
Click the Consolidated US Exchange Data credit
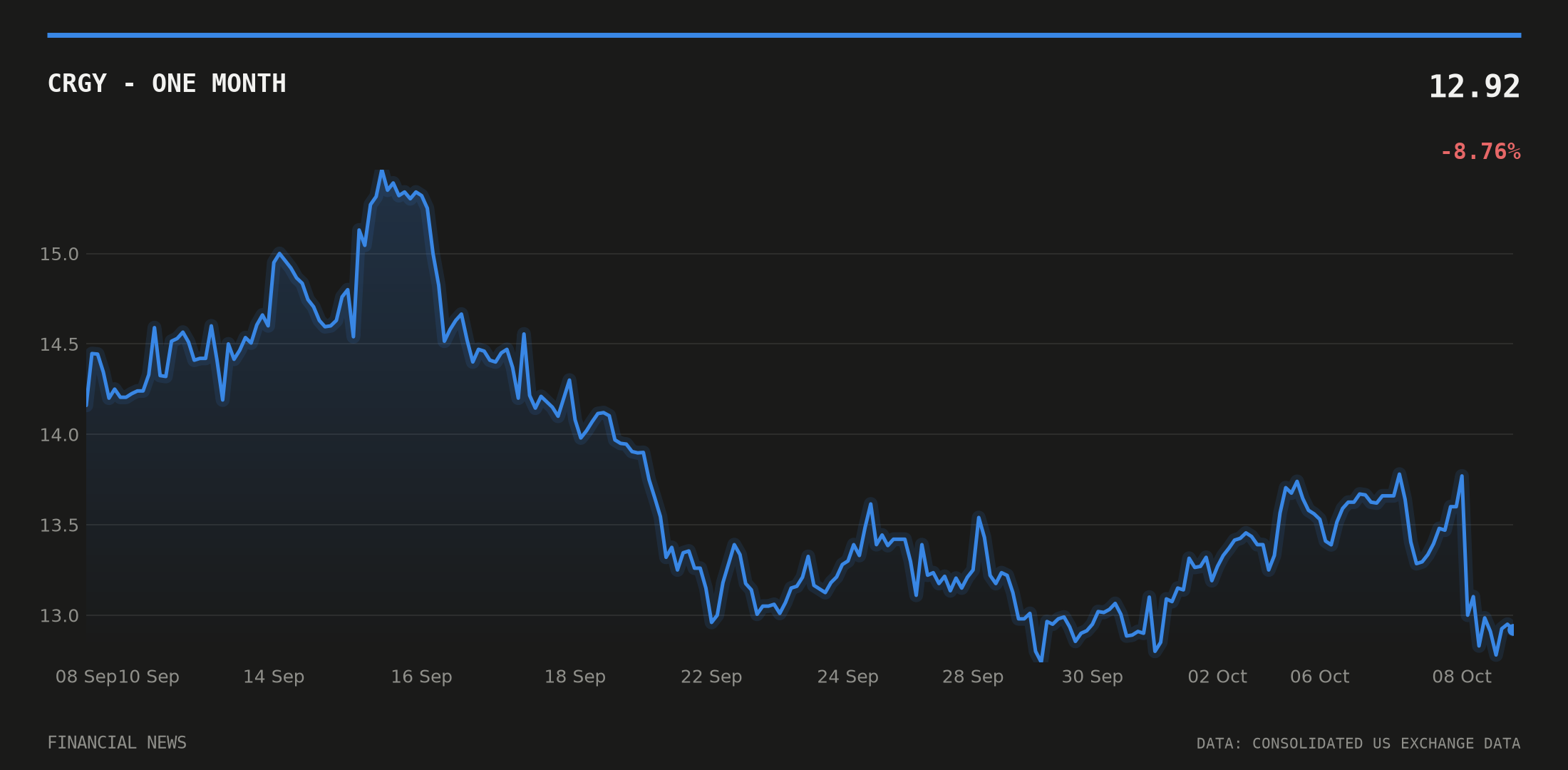1358,744
